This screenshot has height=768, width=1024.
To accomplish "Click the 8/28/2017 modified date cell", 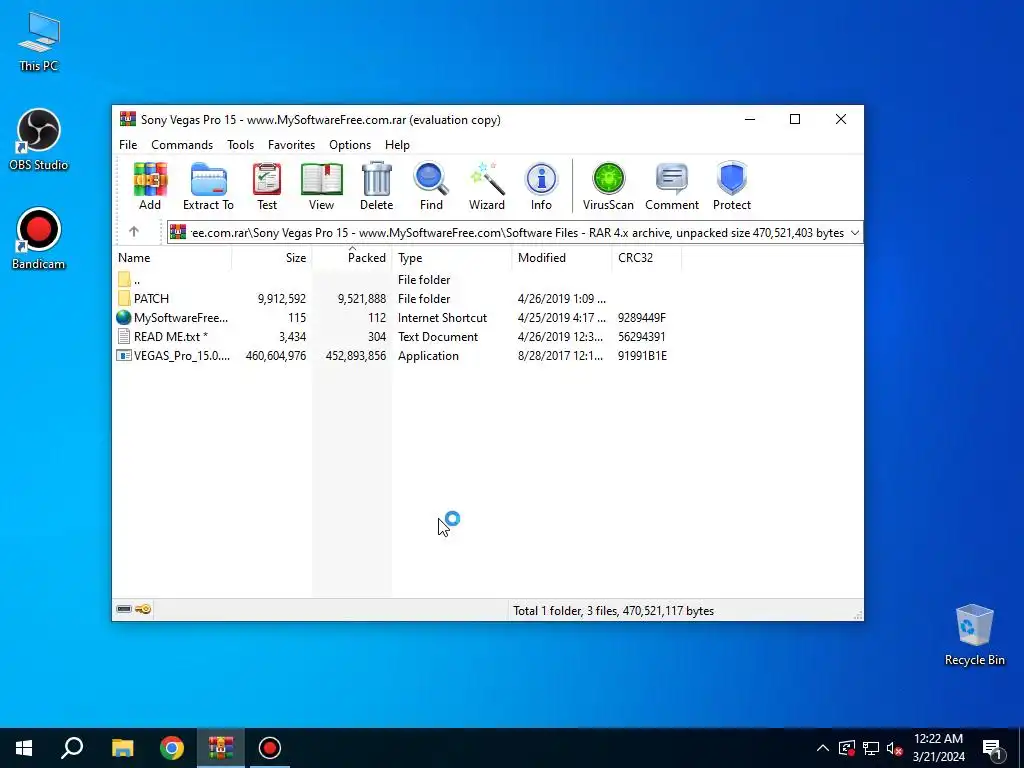I will (561, 356).
